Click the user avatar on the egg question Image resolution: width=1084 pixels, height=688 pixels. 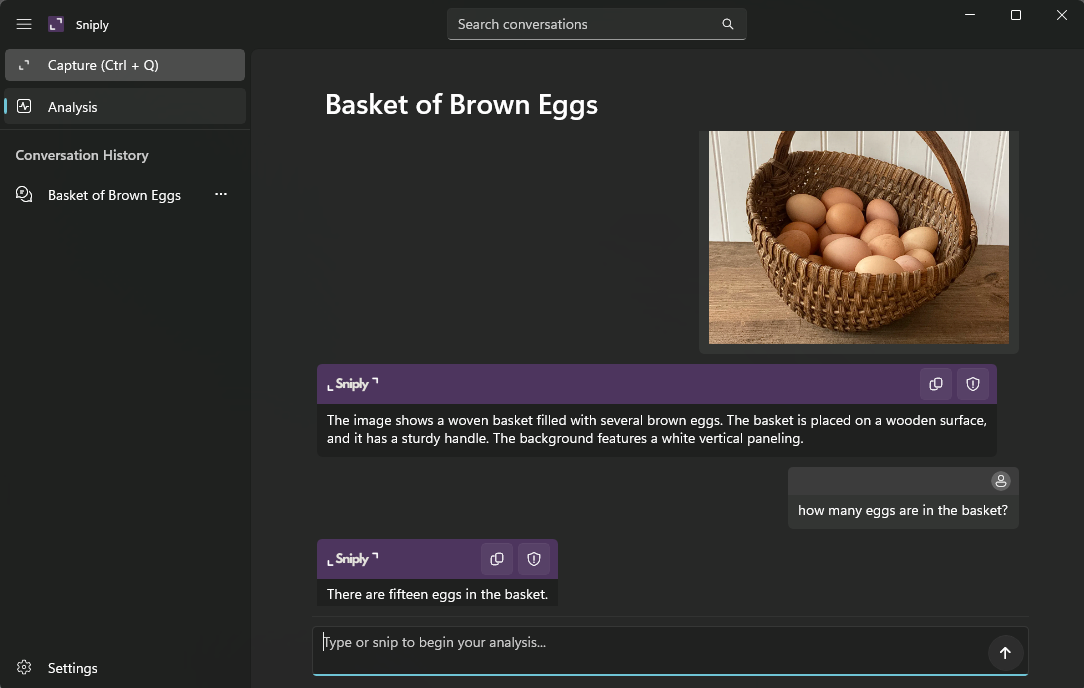[1001, 481]
